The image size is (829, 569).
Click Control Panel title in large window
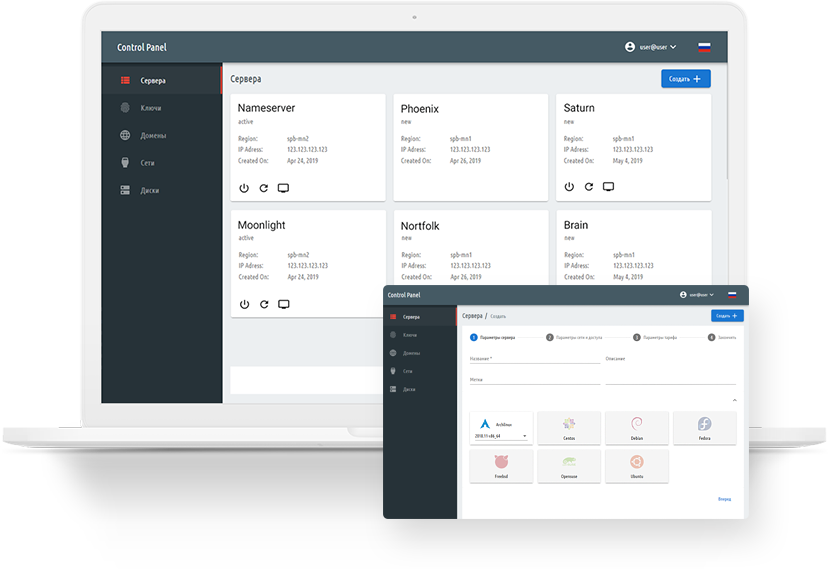pyautogui.click(x=142, y=47)
